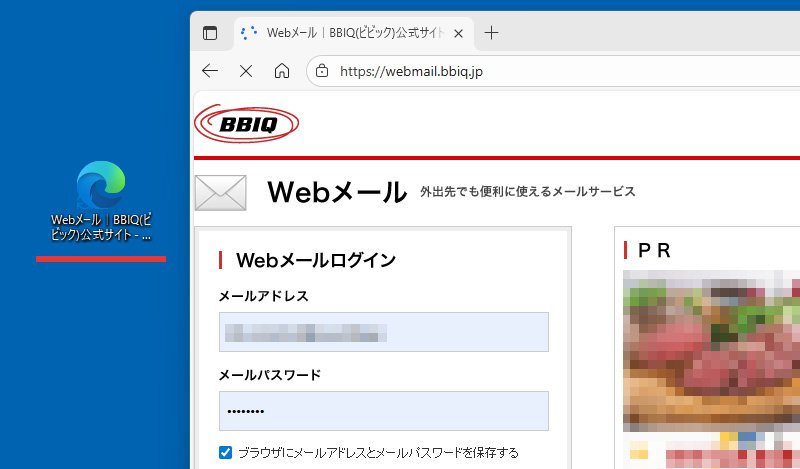The height and width of the screenshot is (469, 800).
Task: Stop the page from loading
Action: [246, 71]
